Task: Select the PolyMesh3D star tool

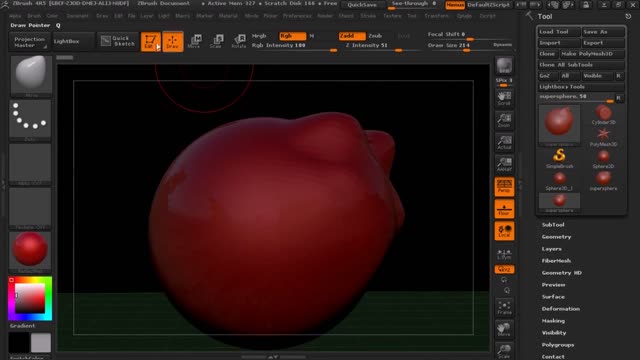Action: click(603, 137)
